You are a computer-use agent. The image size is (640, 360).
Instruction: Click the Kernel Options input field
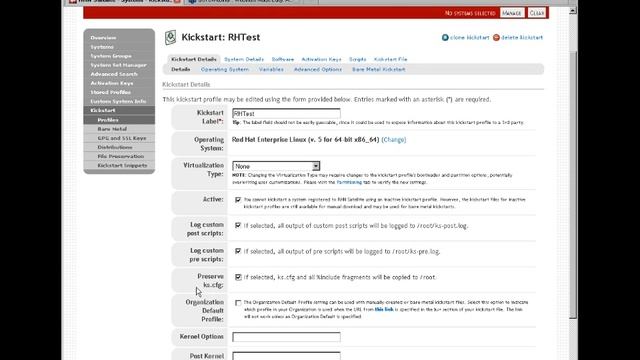[x=286, y=337]
